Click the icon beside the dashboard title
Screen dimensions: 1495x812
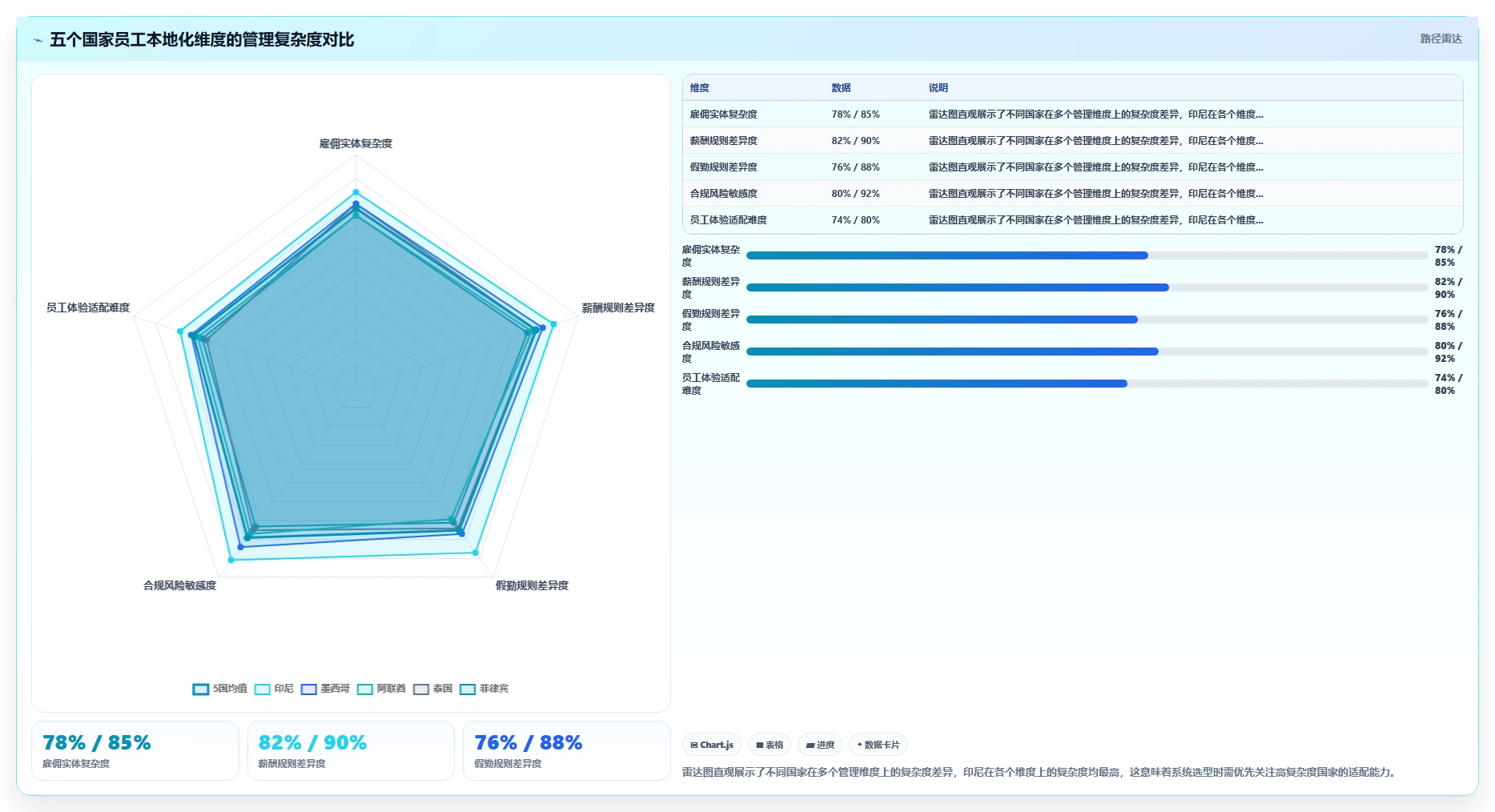tap(38, 40)
